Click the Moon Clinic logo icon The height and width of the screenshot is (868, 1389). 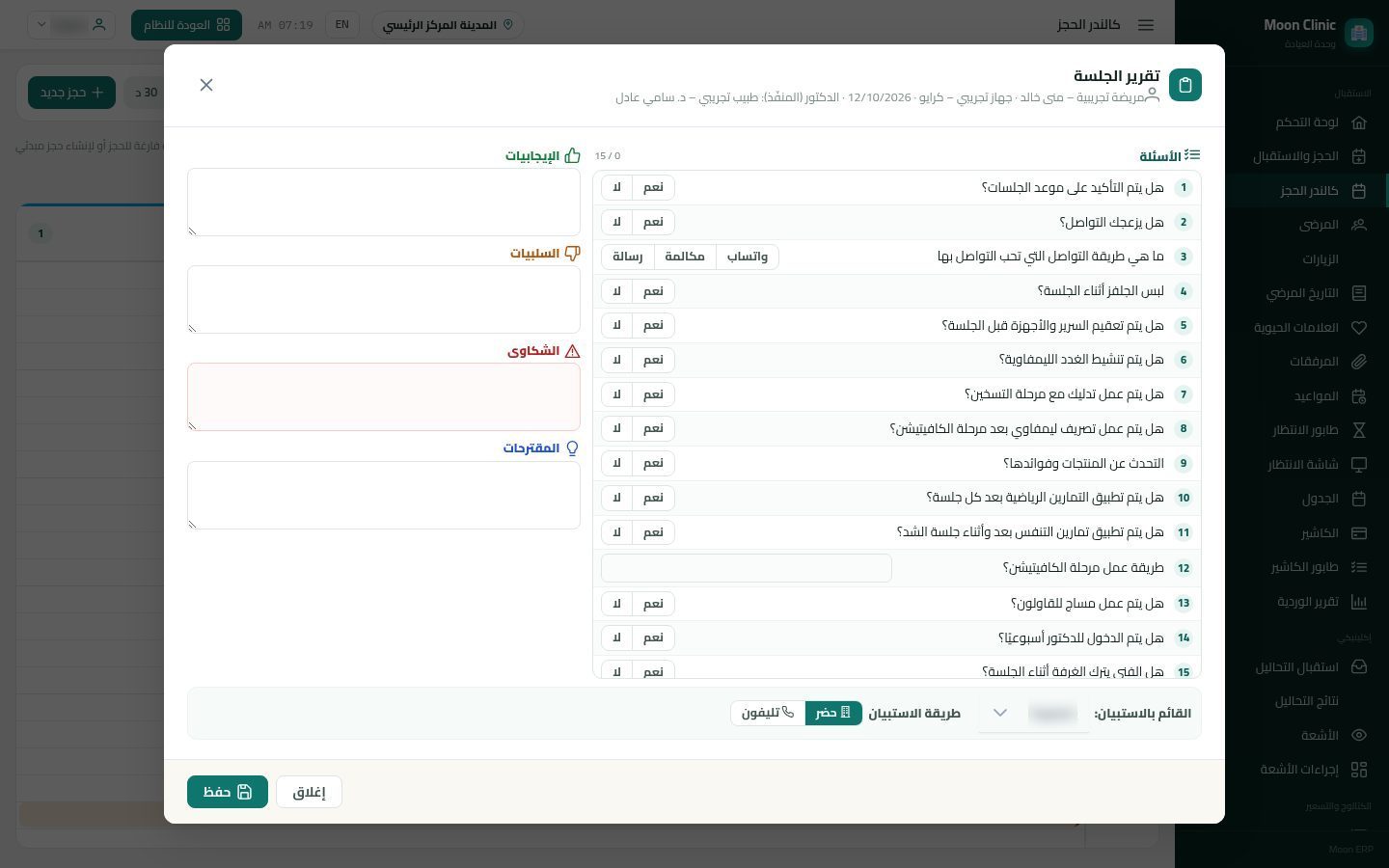[1359, 33]
